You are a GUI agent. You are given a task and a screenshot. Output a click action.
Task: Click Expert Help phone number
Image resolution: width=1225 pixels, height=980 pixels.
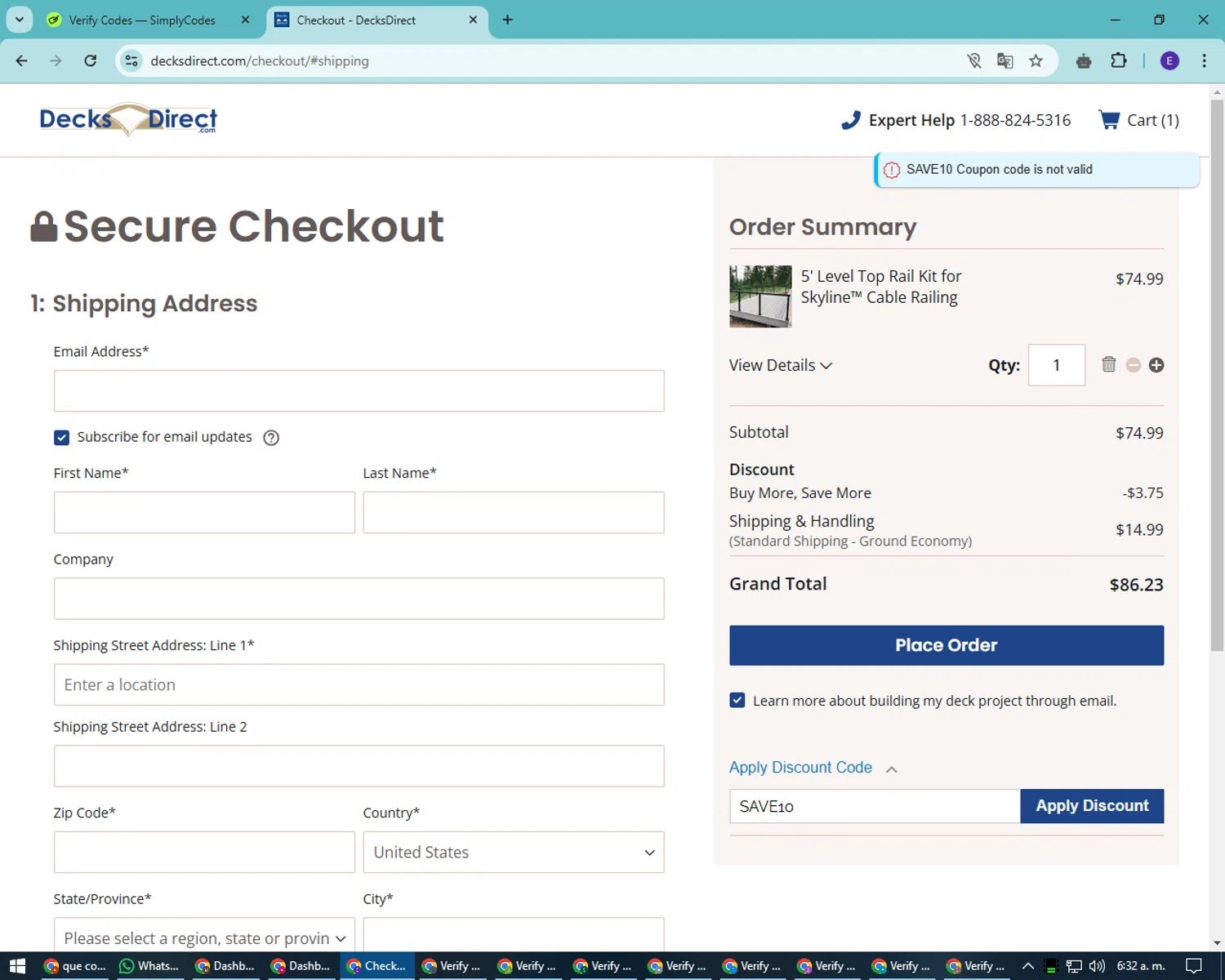1015,120
